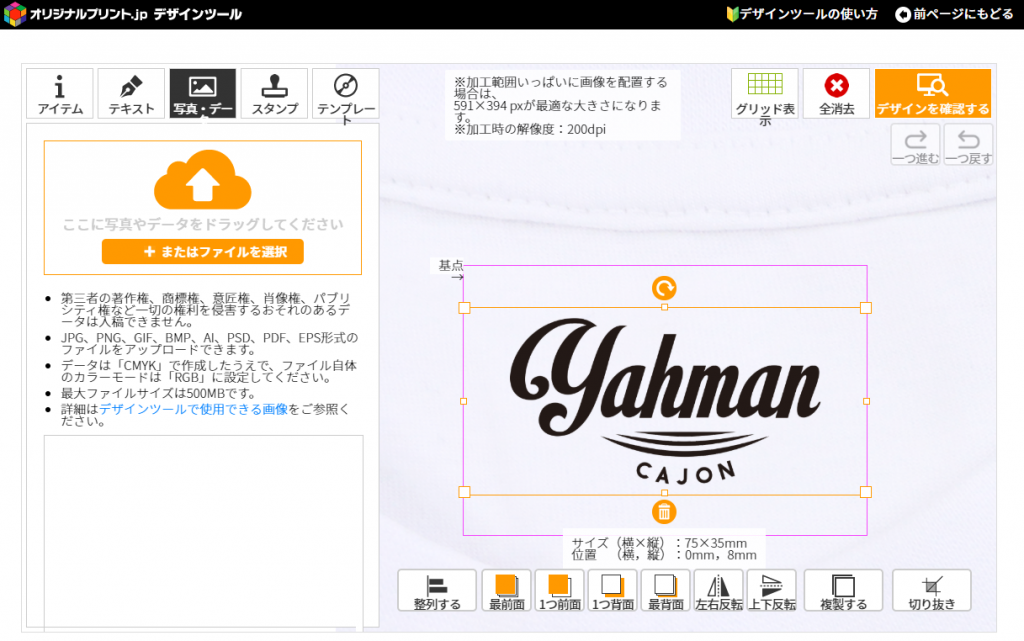Click 1つ背面 send-backward button
Image resolution: width=1024 pixels, height=641 pixels.
(613, 591)
